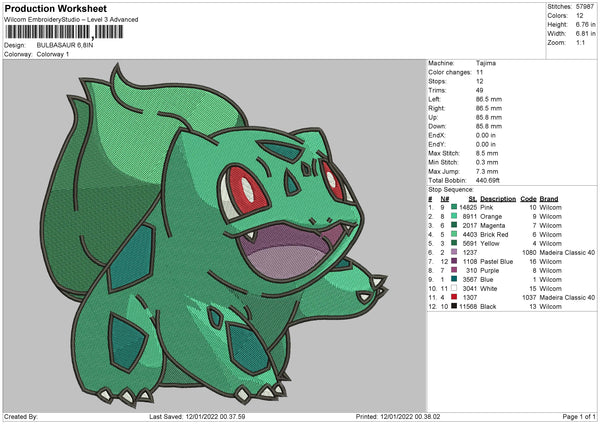Screen dimensions: 600x424
Task: Click the stitch count "11568" in the Black row
Action: (x=468, y=306)
